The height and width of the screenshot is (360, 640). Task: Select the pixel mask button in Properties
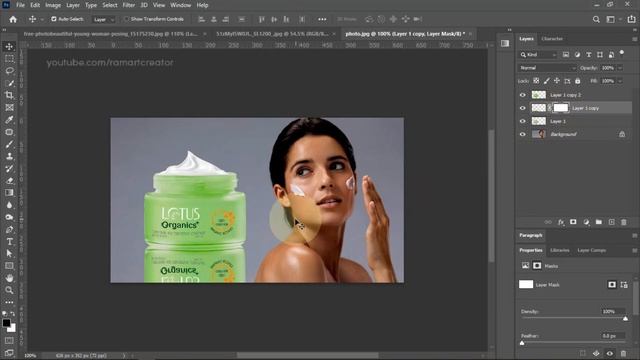pos(611,284)
